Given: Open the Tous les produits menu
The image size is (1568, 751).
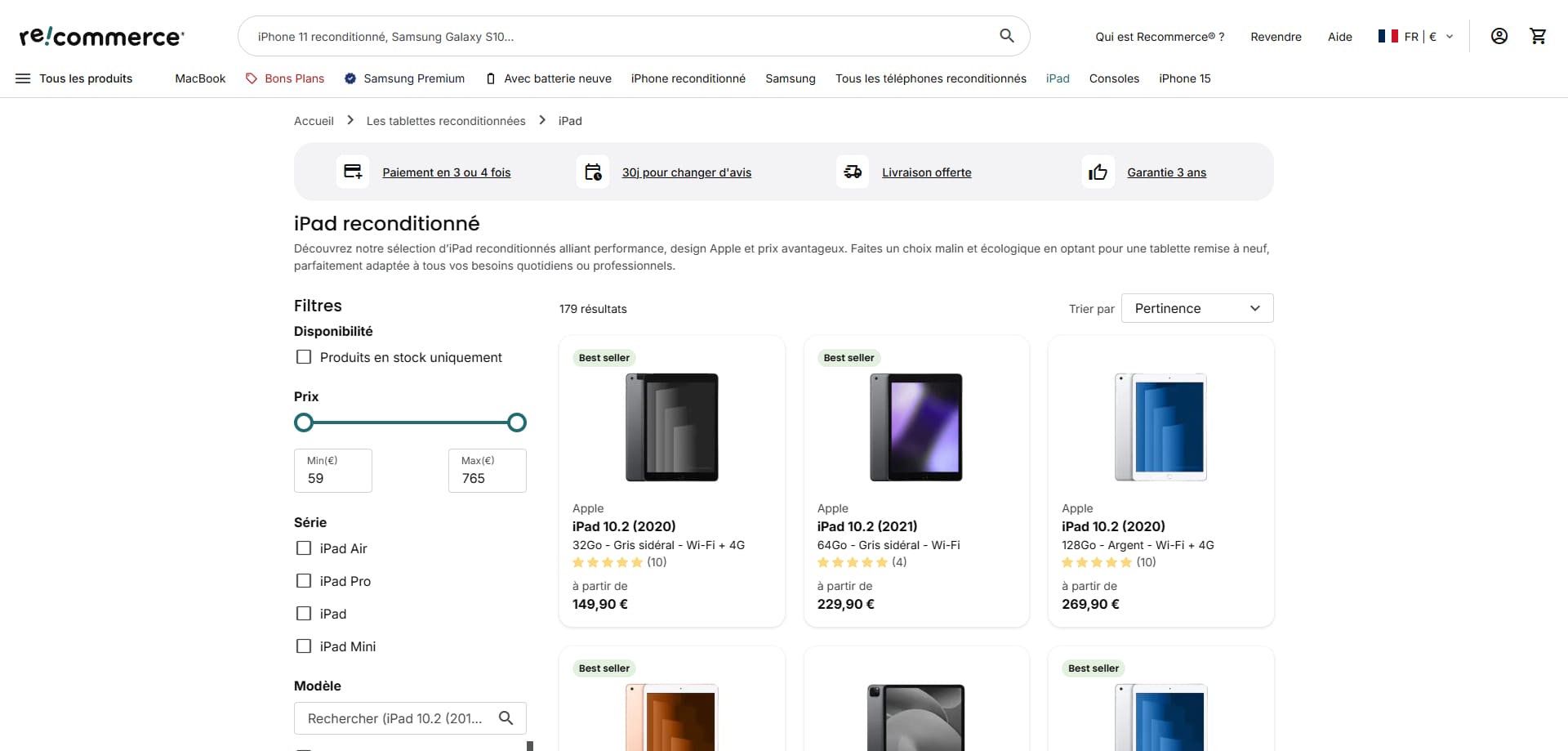Looking at the screenshot, I should [73, 78].
